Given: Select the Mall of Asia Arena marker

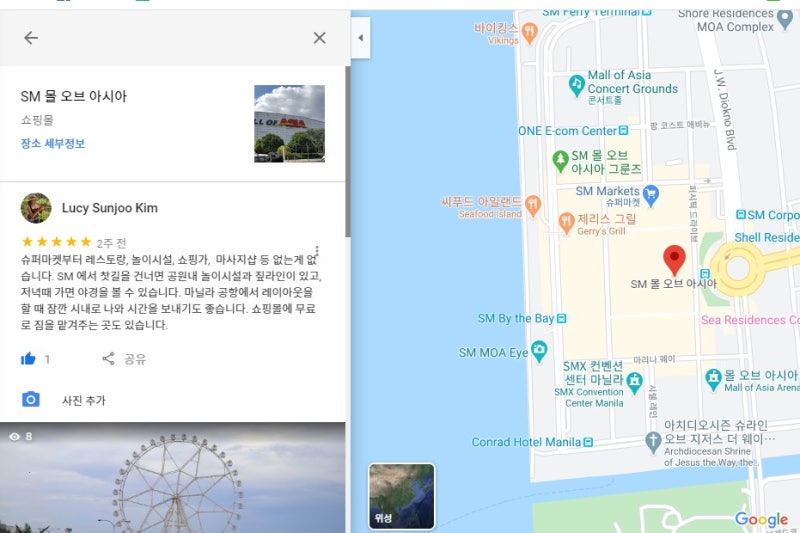Looking at the screenshot, I should tap(713, 380).
